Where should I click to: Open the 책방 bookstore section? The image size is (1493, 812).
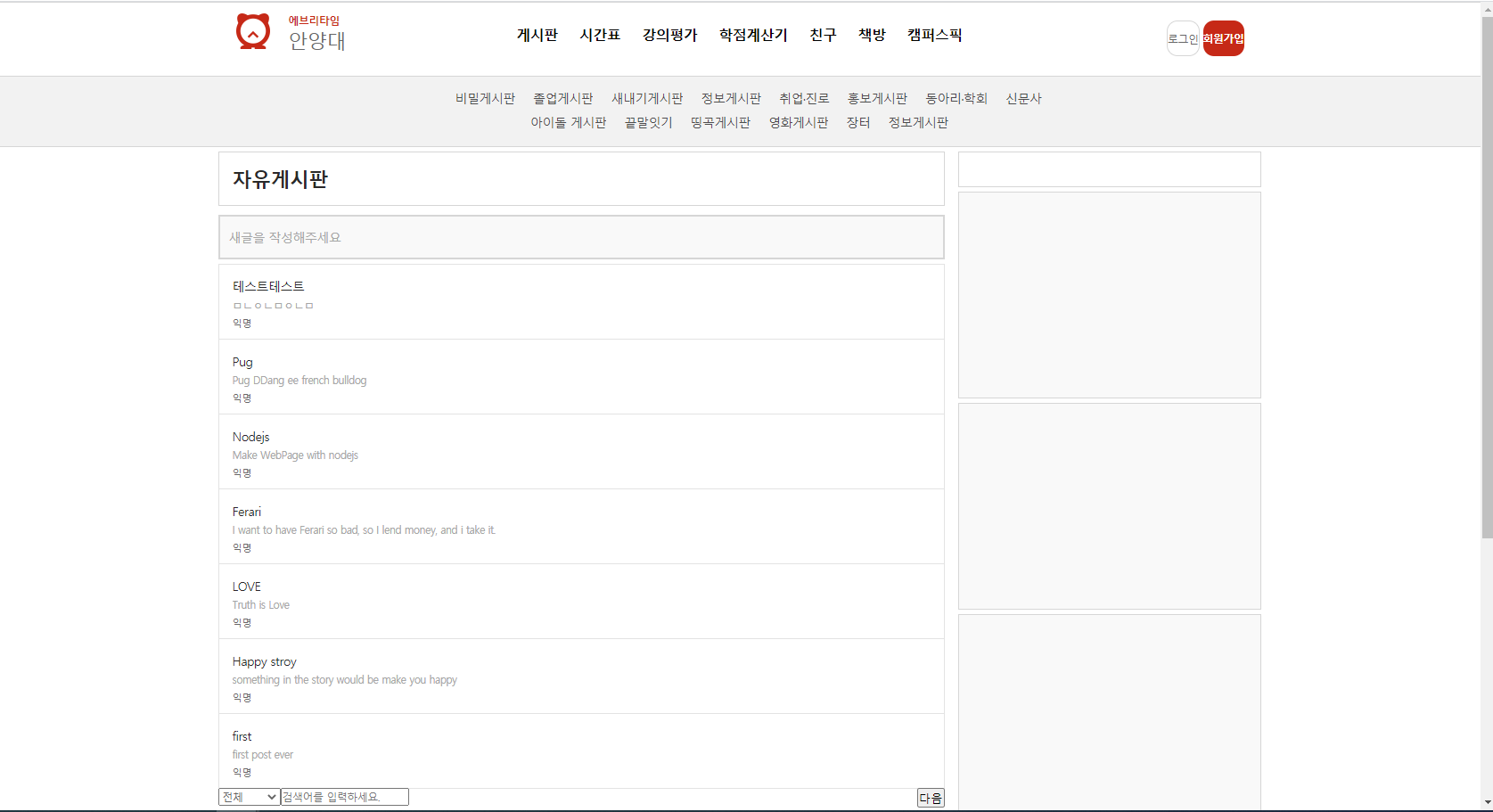tap(871, 35)
